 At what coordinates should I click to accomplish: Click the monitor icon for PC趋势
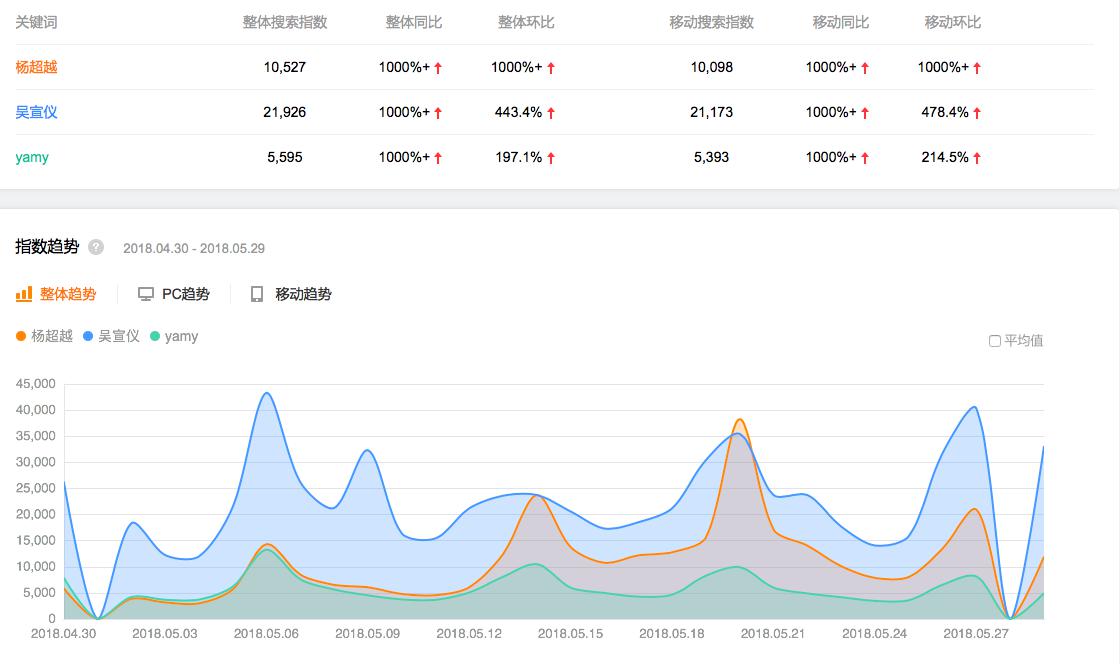click(146, 294)
